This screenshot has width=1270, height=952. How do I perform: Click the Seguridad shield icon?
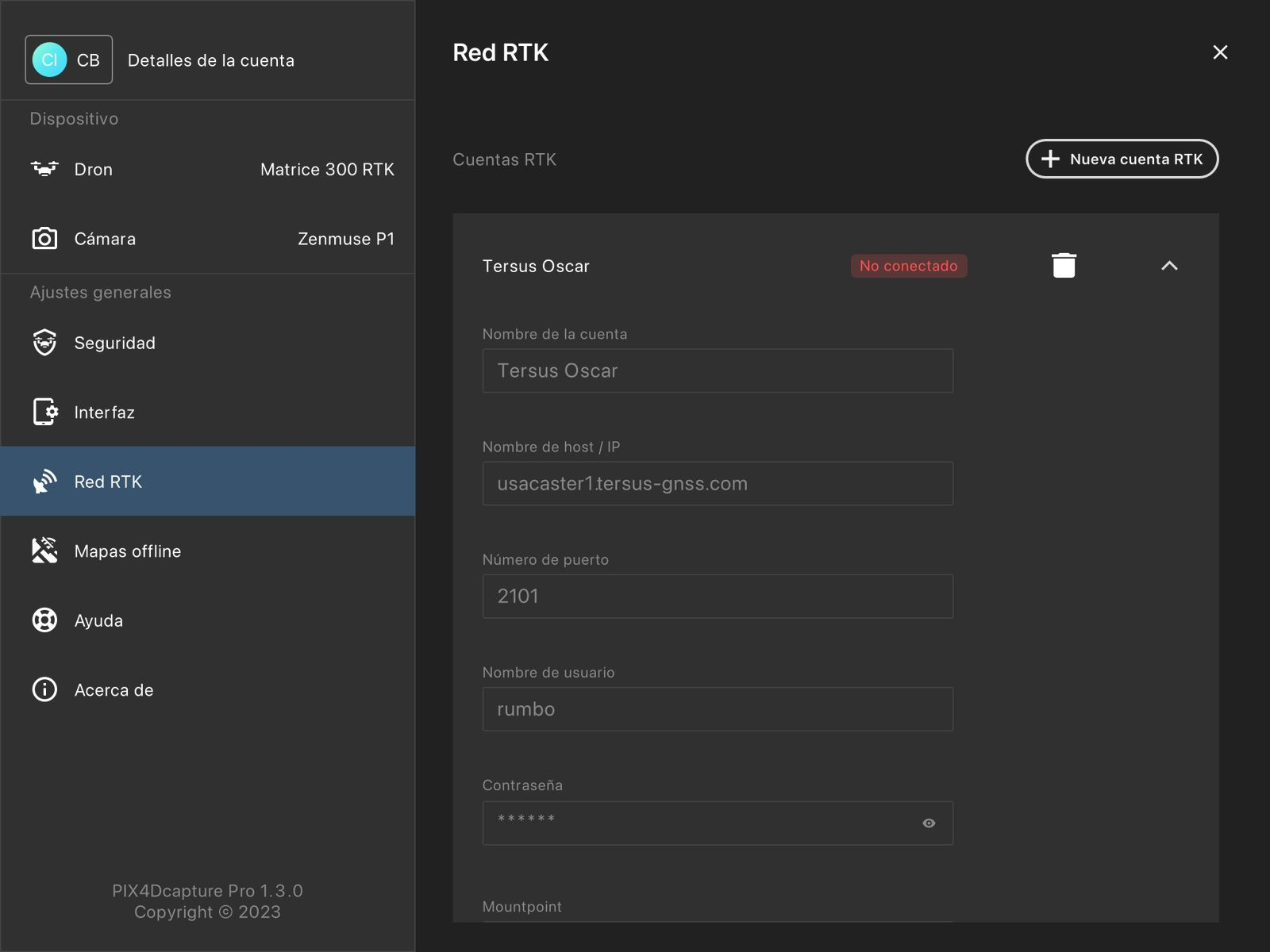coord(44,343)
